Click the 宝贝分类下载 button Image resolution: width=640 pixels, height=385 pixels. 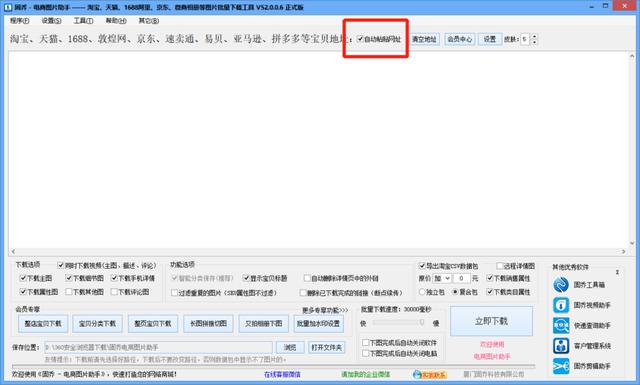coord(97,323)
